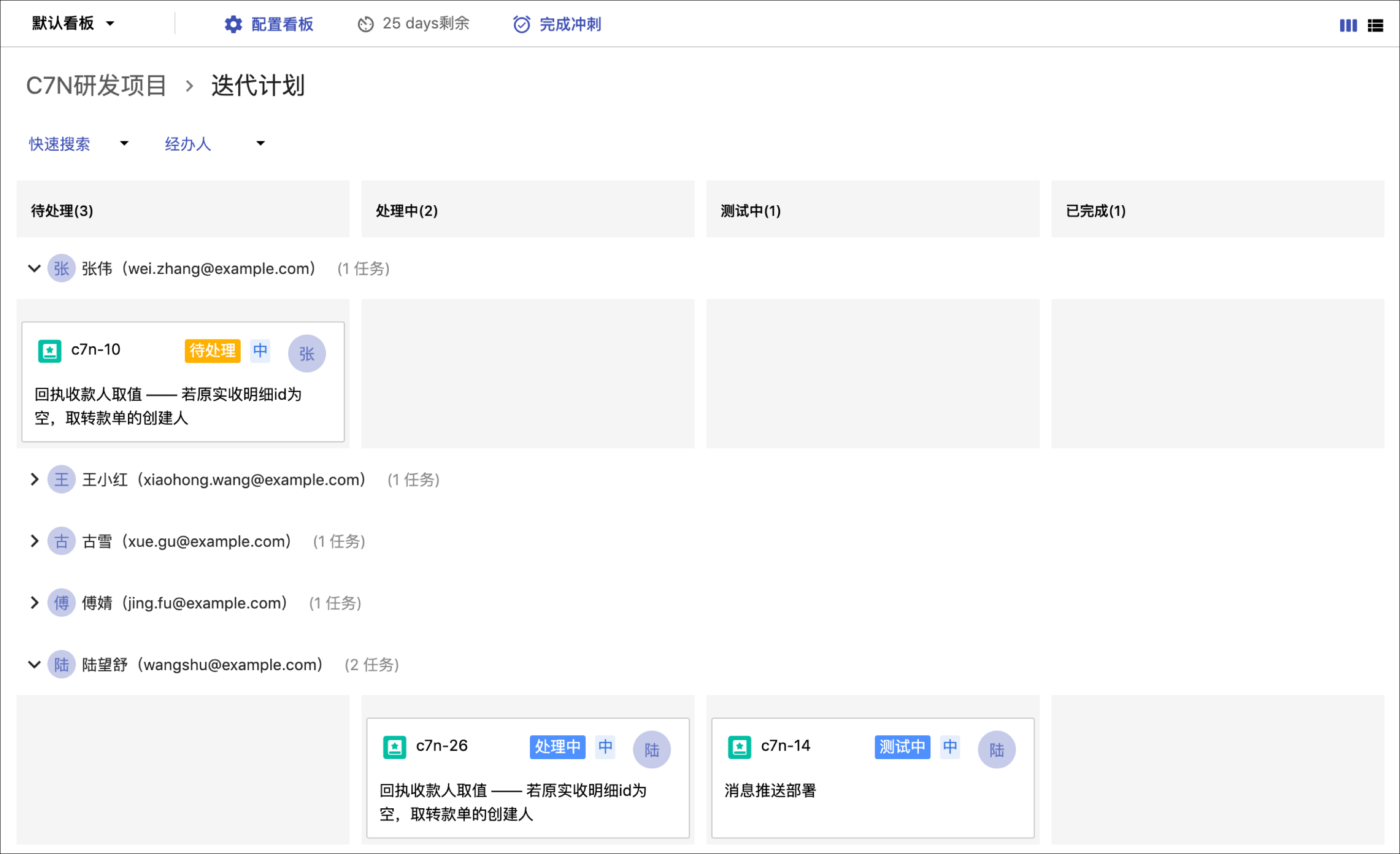Click the 张伟 (wei.zhang@example.com) swimlane name
Image resolution: width=1400 pixels, height=854 pixels.
(198, 268)
